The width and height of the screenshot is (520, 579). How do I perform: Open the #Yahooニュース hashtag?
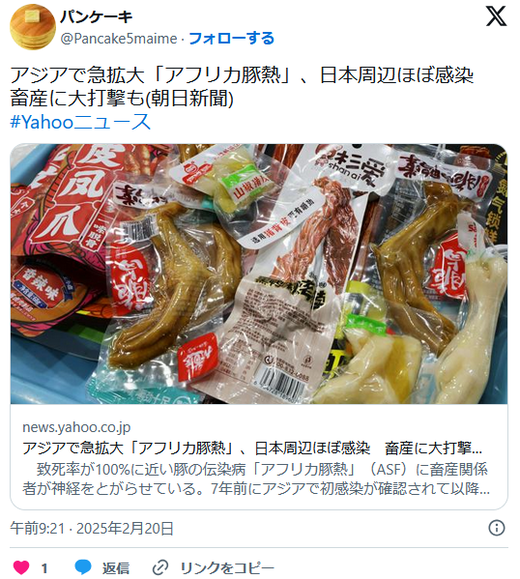[81, 122]
